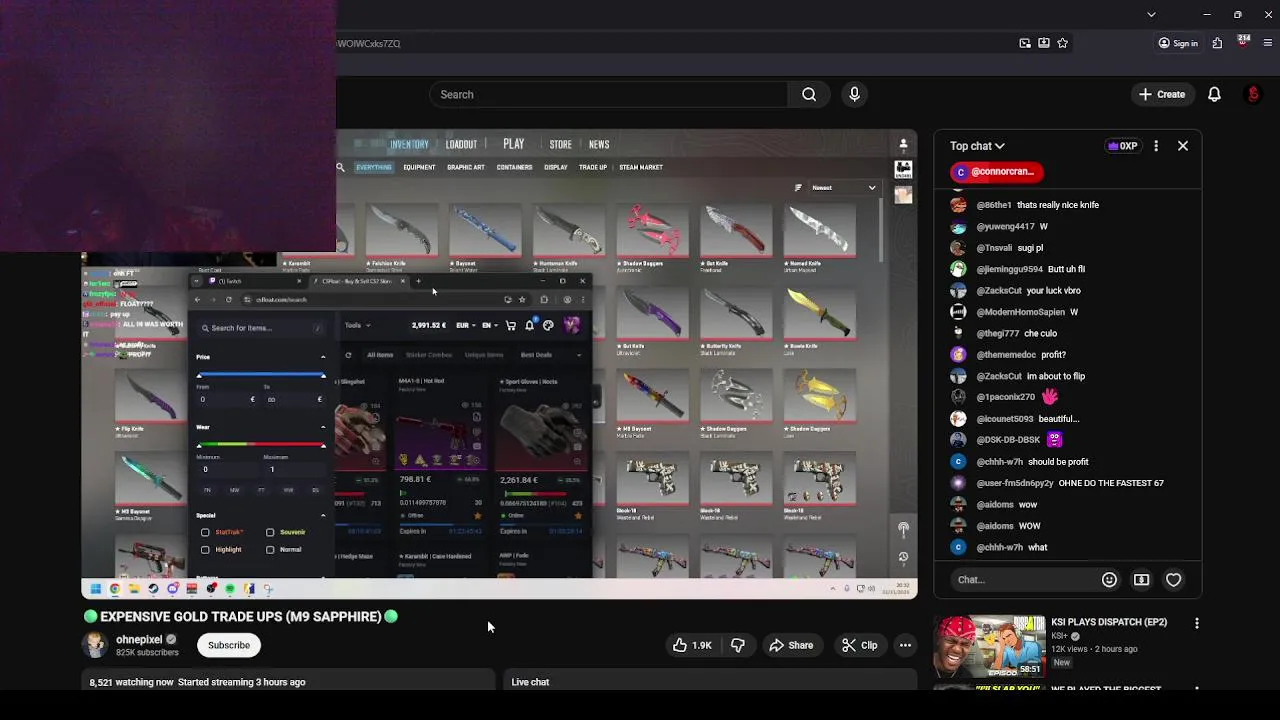Open the emoji picker in chat

(x=1109, y=580)
